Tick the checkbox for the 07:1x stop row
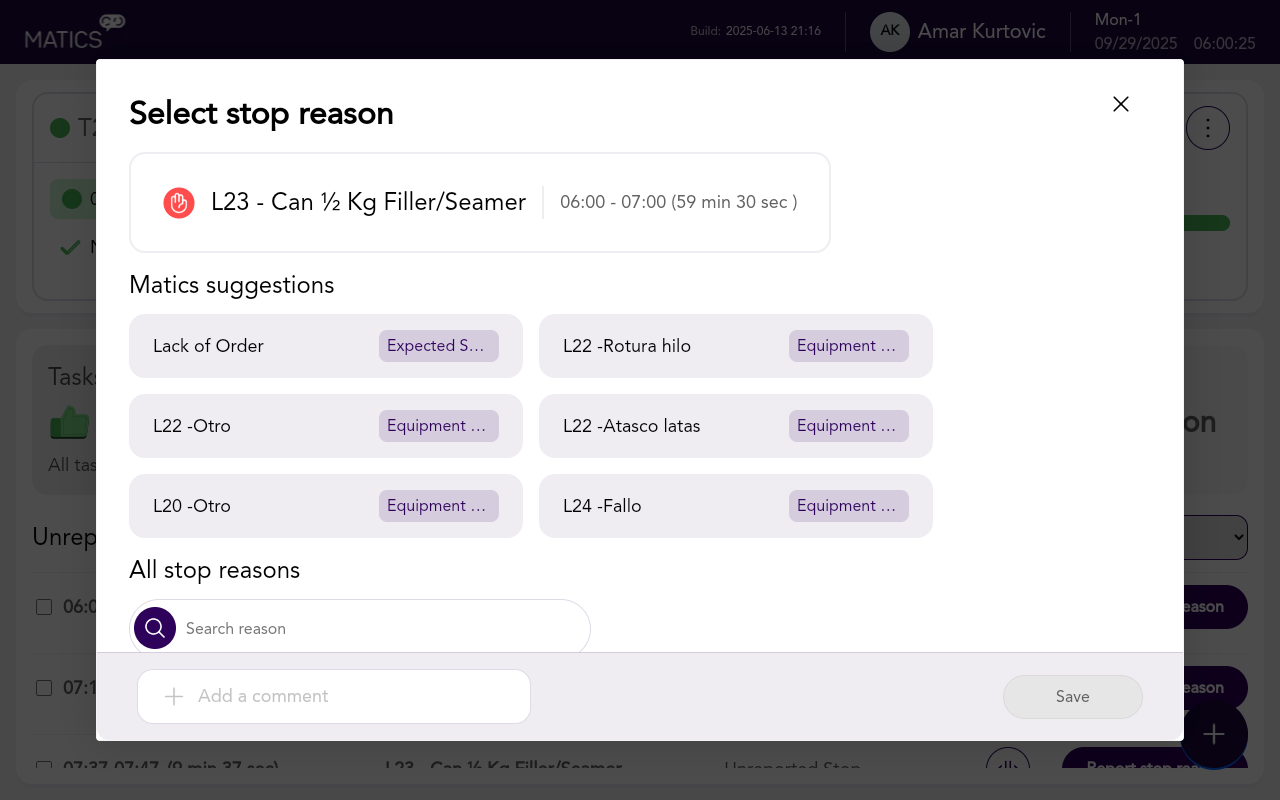 44,688
